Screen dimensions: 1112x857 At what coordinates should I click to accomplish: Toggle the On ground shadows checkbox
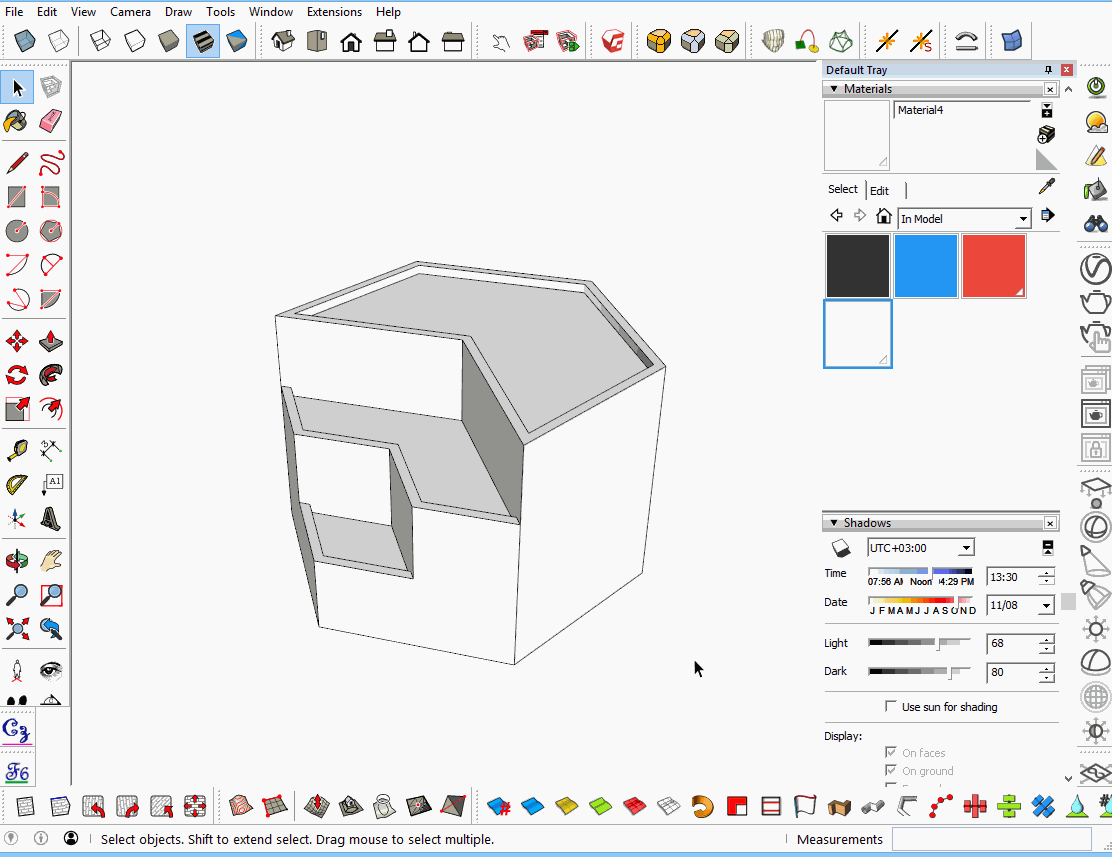click(x=890, y=770)
